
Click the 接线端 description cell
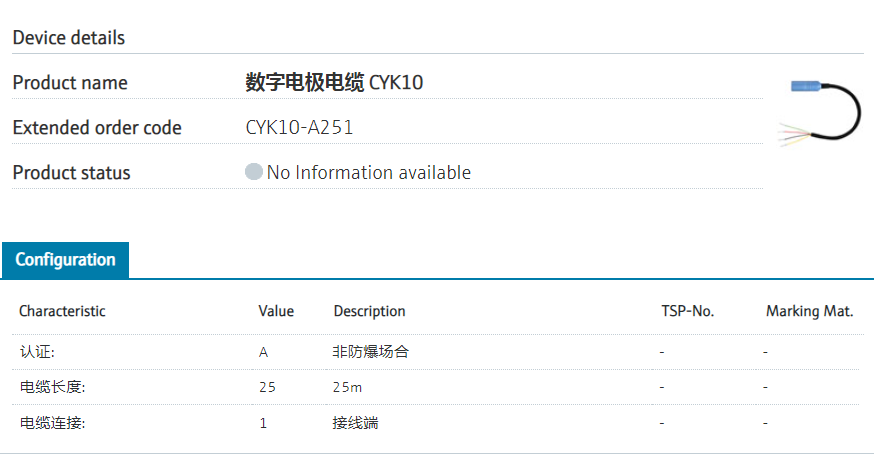coord(356,423)
